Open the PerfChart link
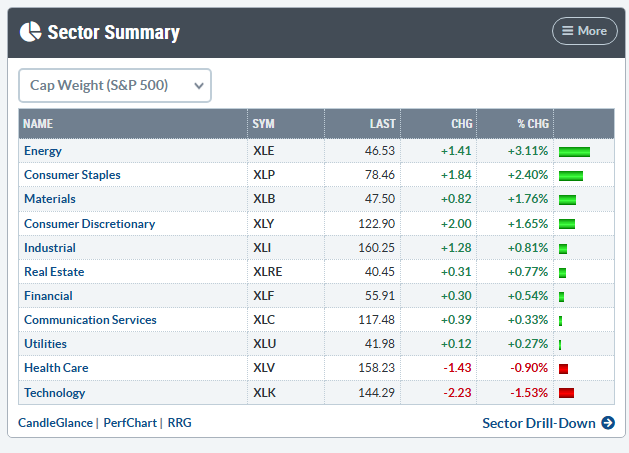 click(130, 423)
